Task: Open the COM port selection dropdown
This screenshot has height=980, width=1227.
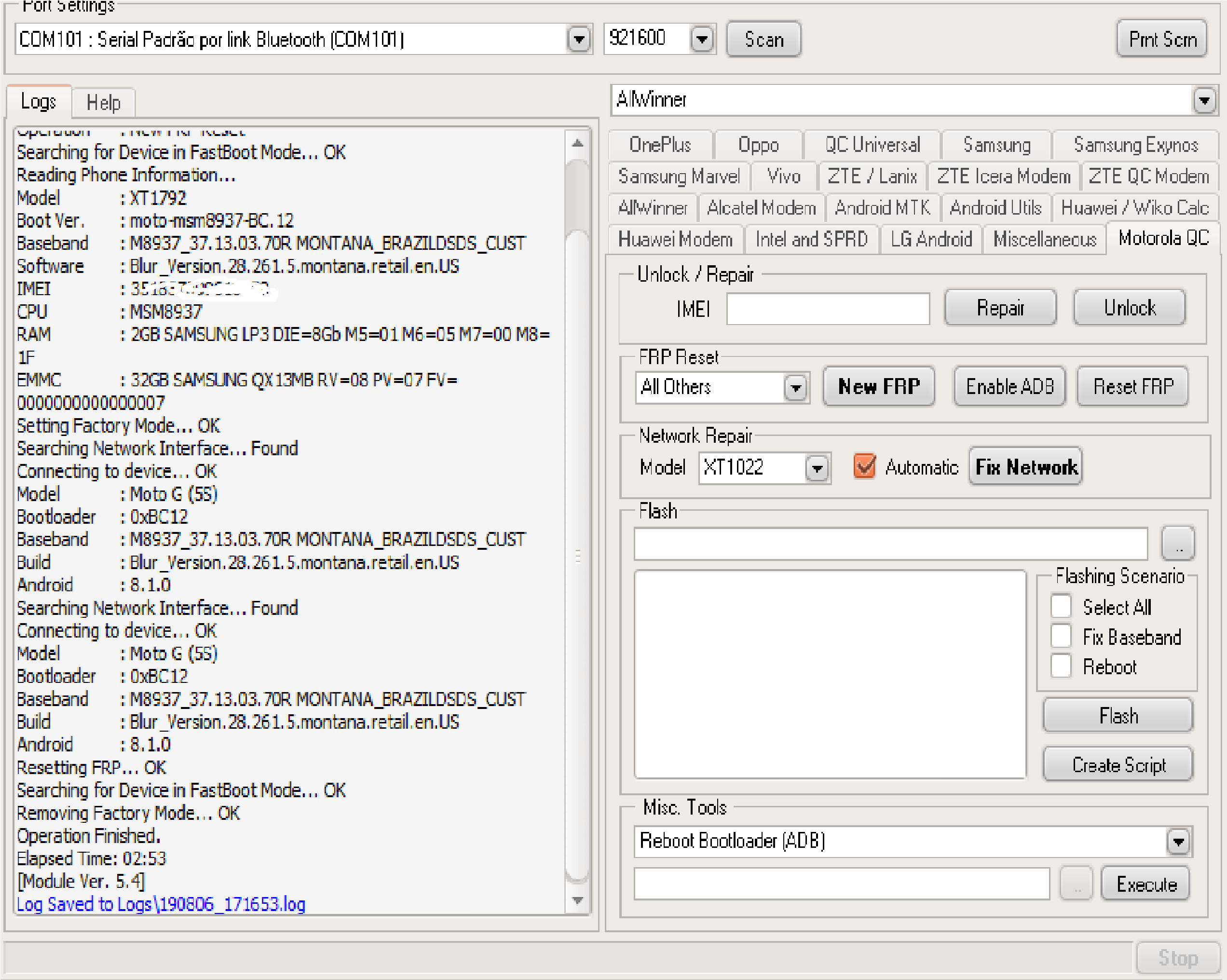Action: (x=579, y=39)
